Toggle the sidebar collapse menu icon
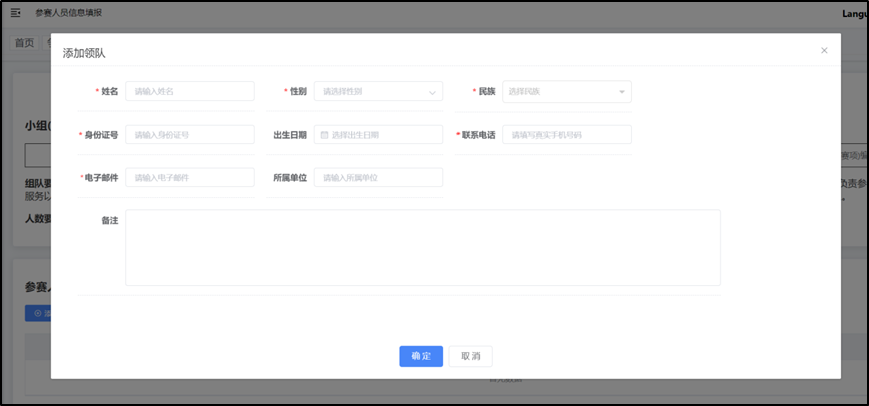869x406 pixels. 16,12
